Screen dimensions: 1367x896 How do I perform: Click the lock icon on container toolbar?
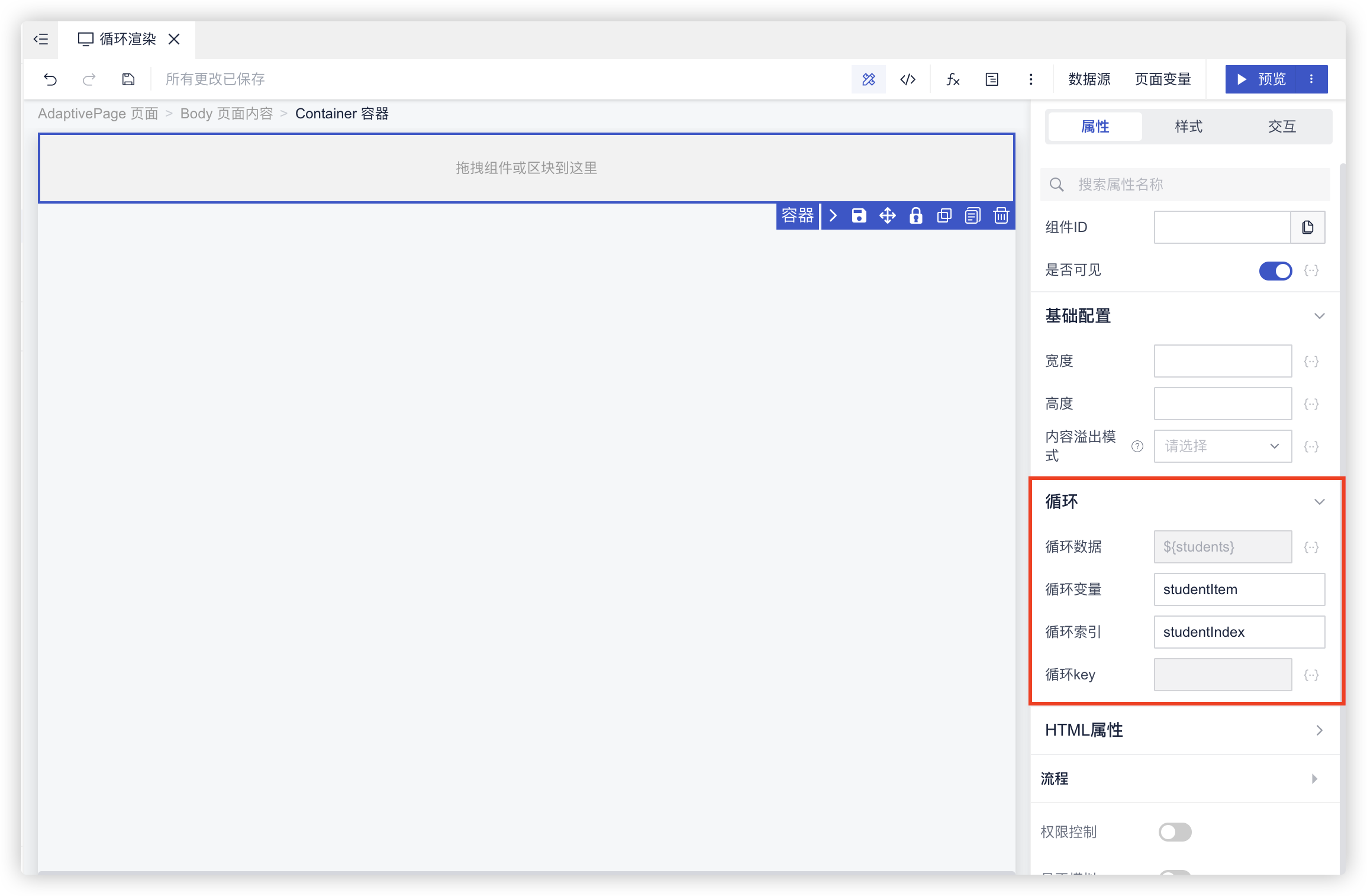(x=915, y=215)
